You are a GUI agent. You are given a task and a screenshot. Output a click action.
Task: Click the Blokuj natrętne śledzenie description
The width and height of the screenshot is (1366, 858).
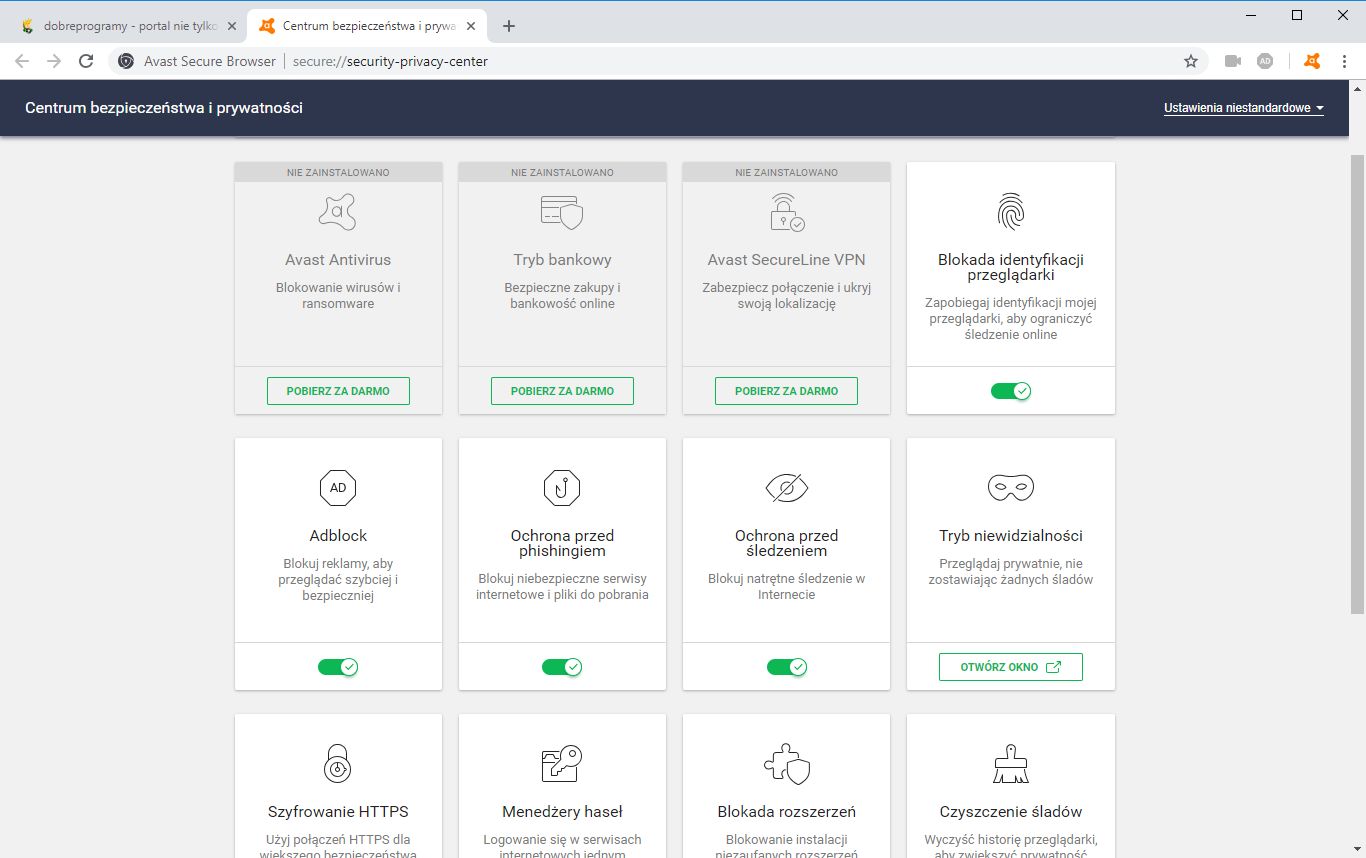(x=786, y=587)
